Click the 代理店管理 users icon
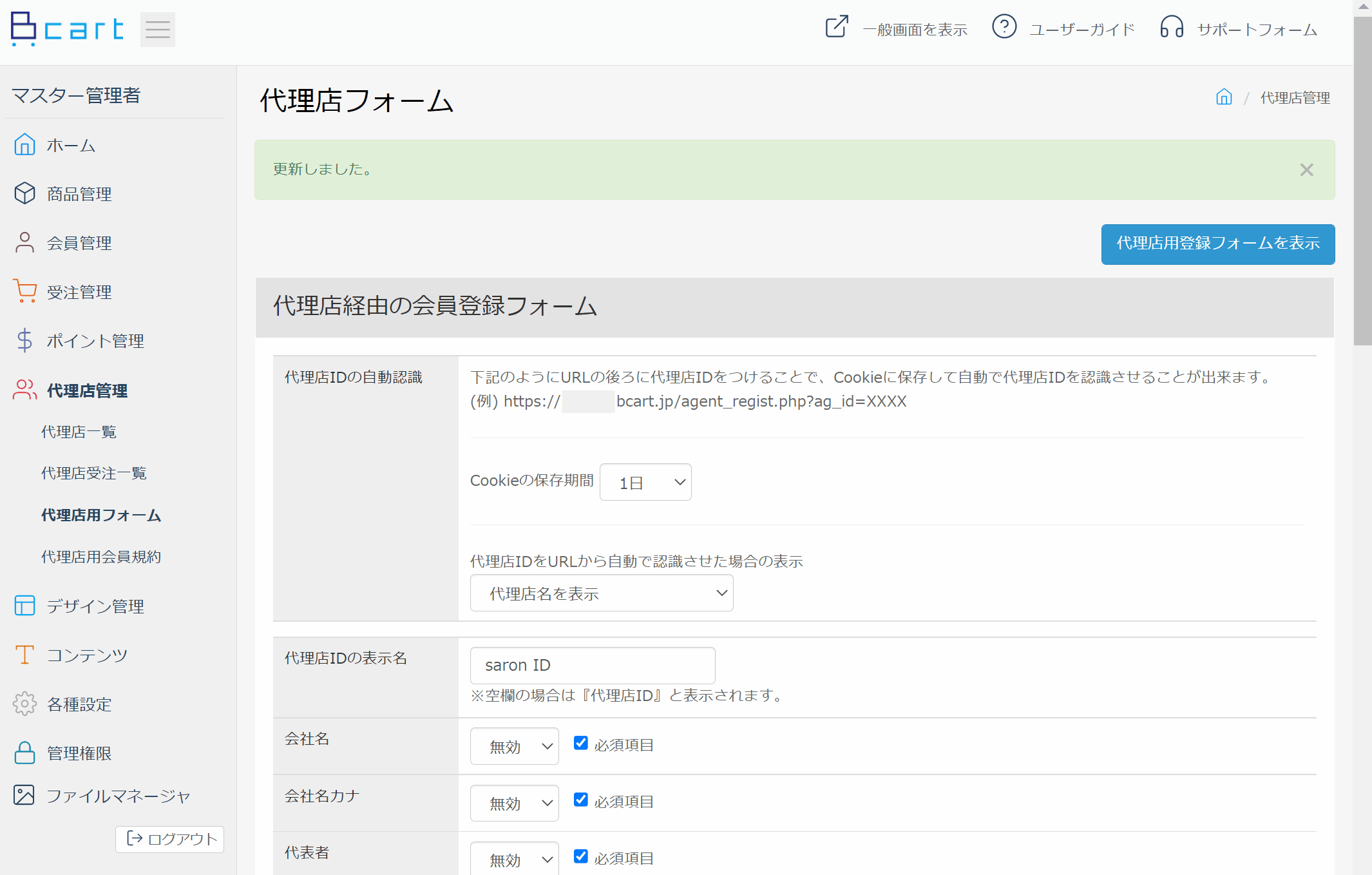This screenshot has height=875, width=1372. coord(24,390)
